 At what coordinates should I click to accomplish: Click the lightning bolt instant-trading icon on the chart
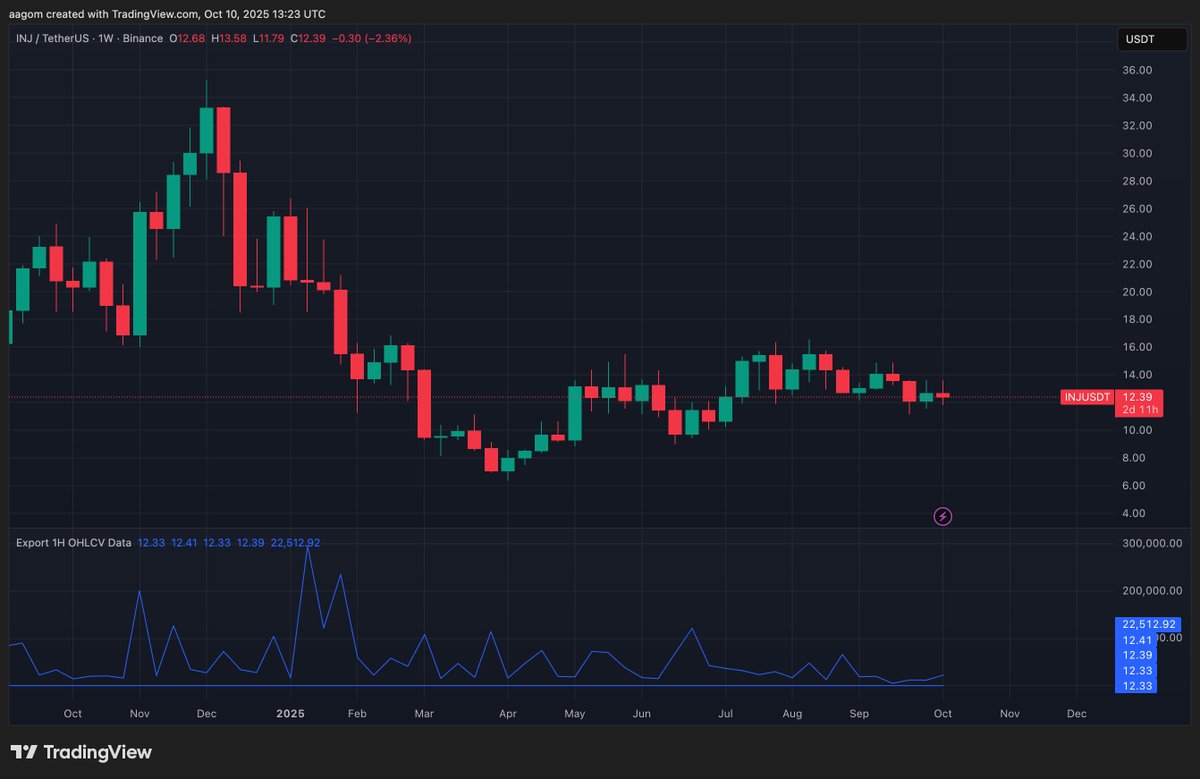942,515
